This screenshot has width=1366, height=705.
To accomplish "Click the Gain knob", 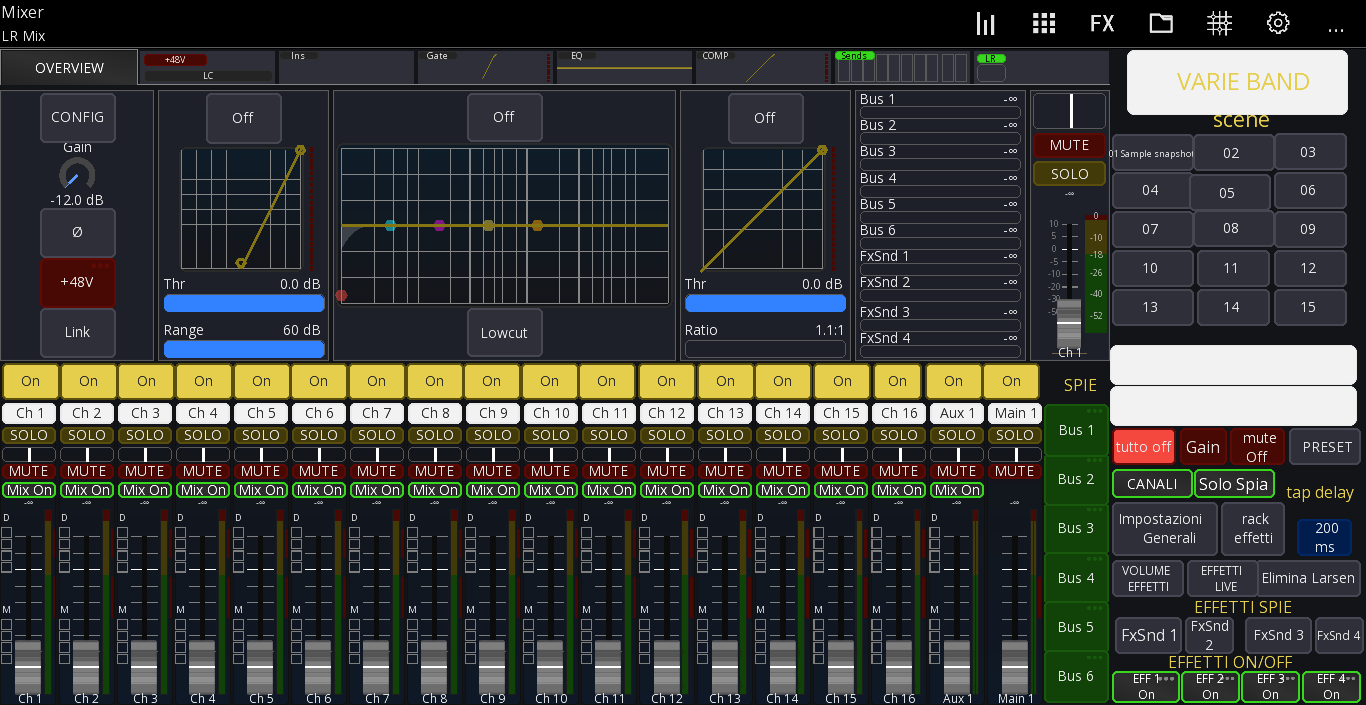I will 77,174.
